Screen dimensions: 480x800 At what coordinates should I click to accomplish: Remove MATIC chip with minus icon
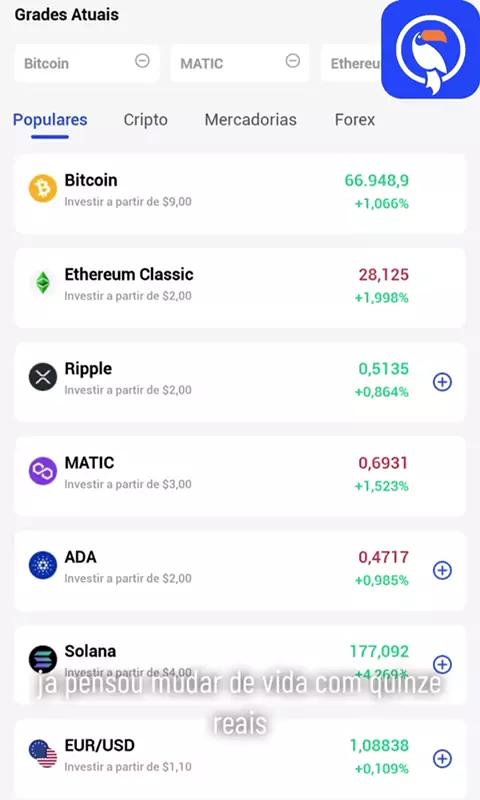[293, 61]
